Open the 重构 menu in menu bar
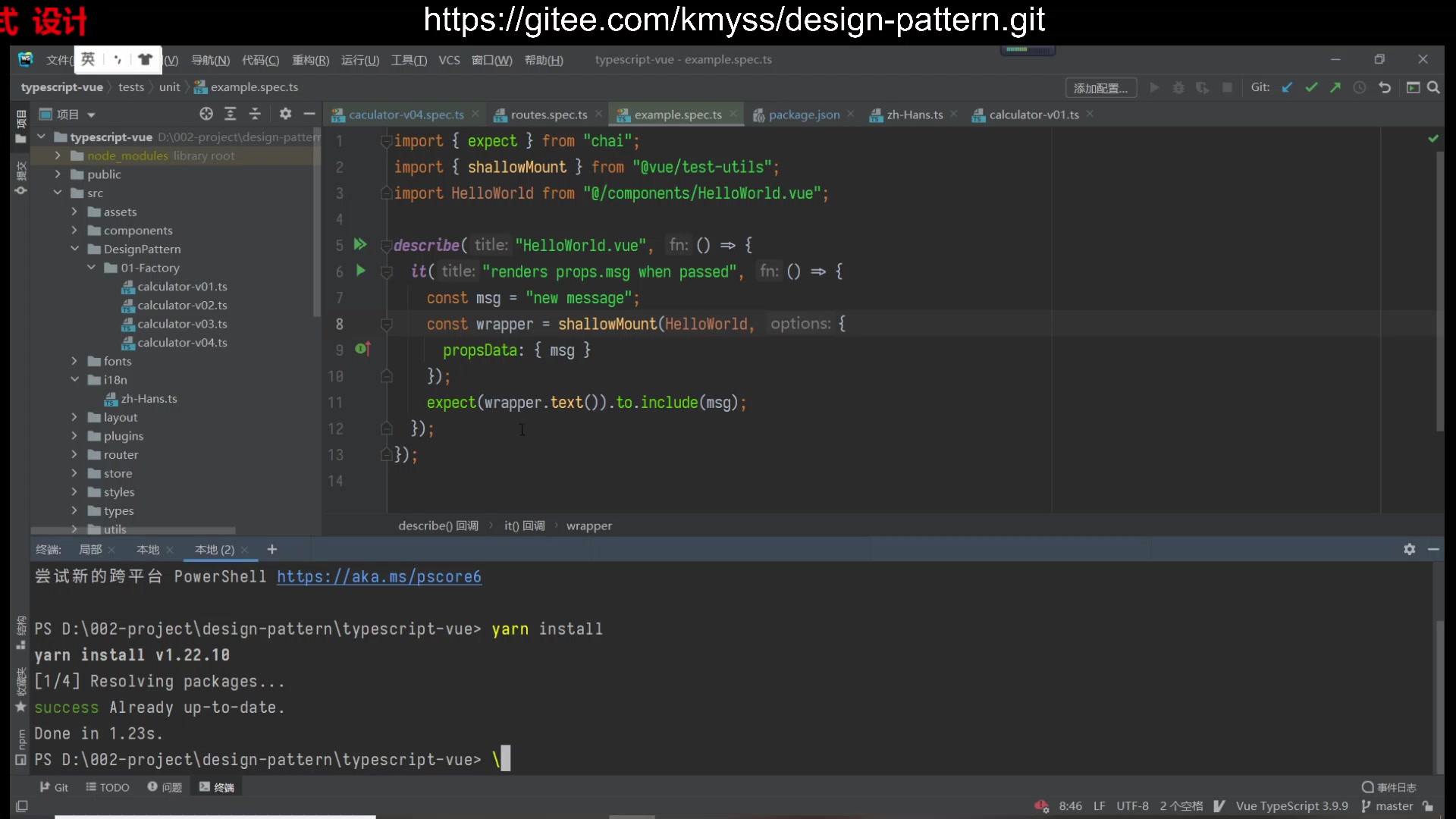 [309, 59]
